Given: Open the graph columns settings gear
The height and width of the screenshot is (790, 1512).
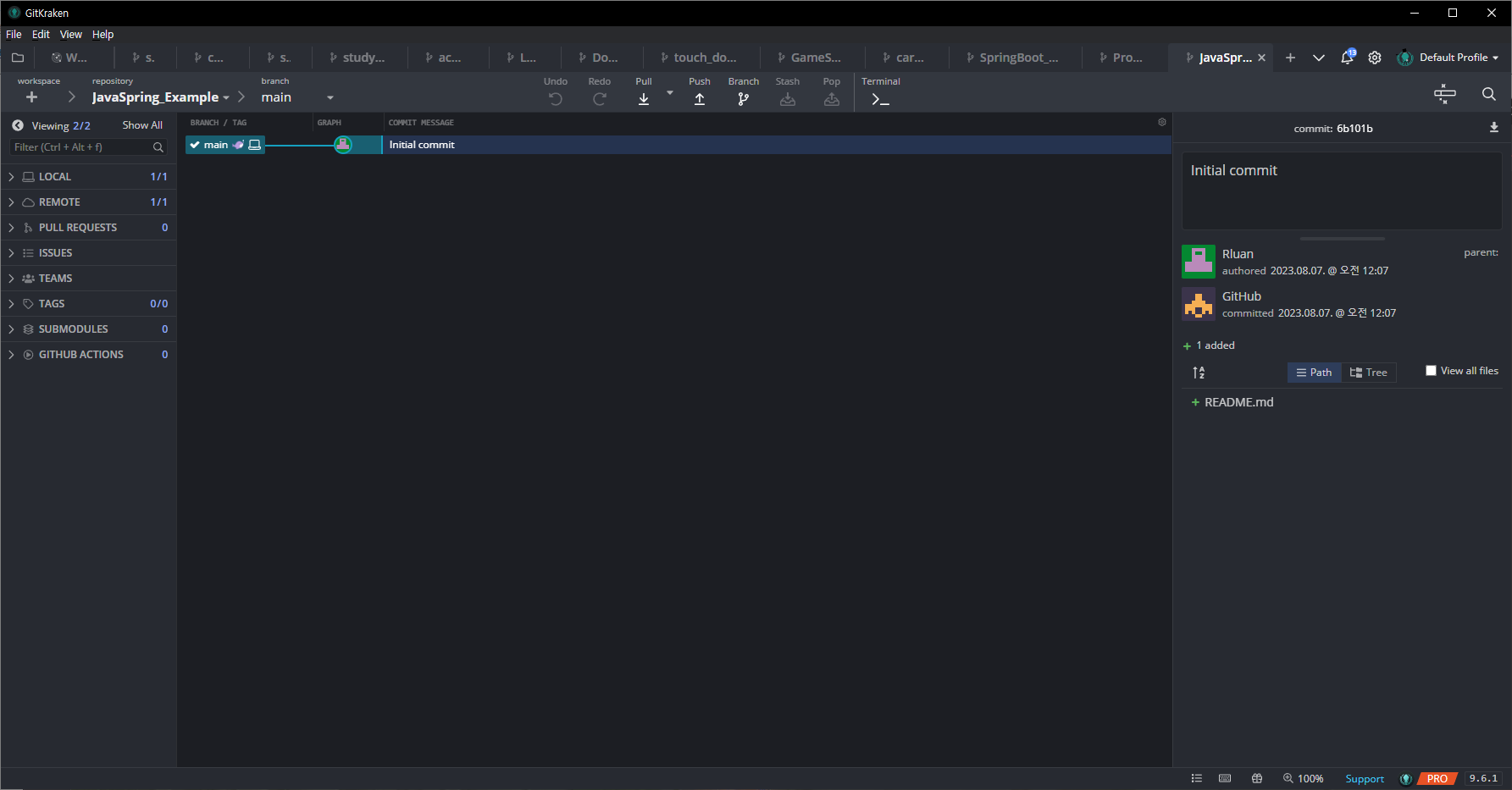Looking at the screenshot, I should 1162,122.
